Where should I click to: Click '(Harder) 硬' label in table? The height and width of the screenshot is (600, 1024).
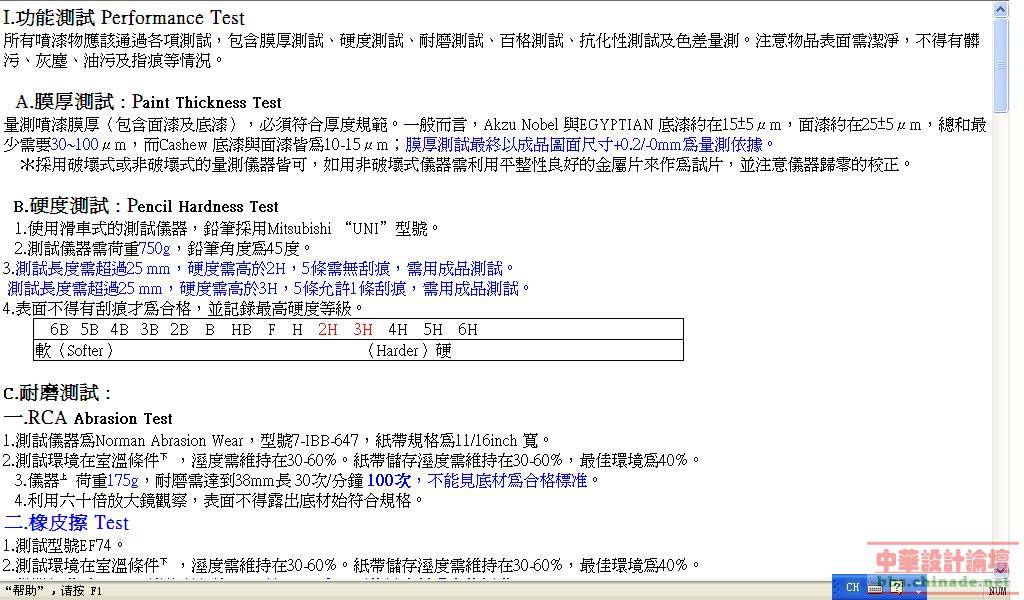[408, 351]
